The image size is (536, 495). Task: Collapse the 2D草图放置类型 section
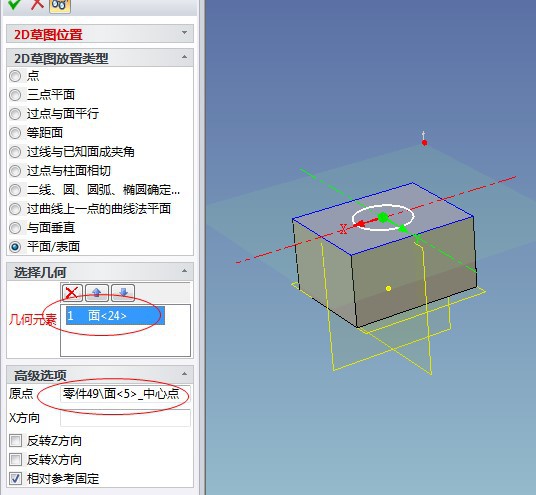point(184,57)
